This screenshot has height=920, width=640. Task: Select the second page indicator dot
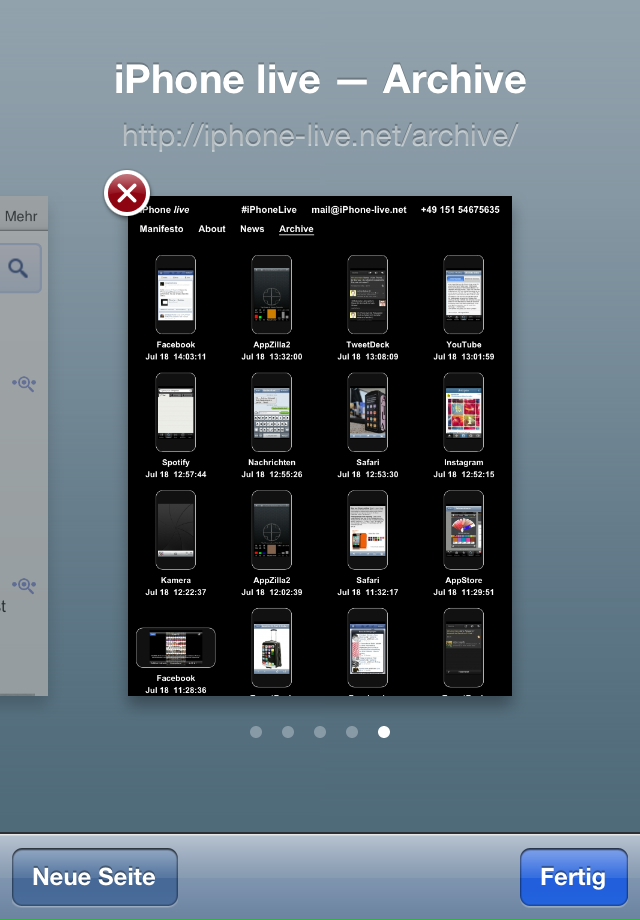click(288, 732)
